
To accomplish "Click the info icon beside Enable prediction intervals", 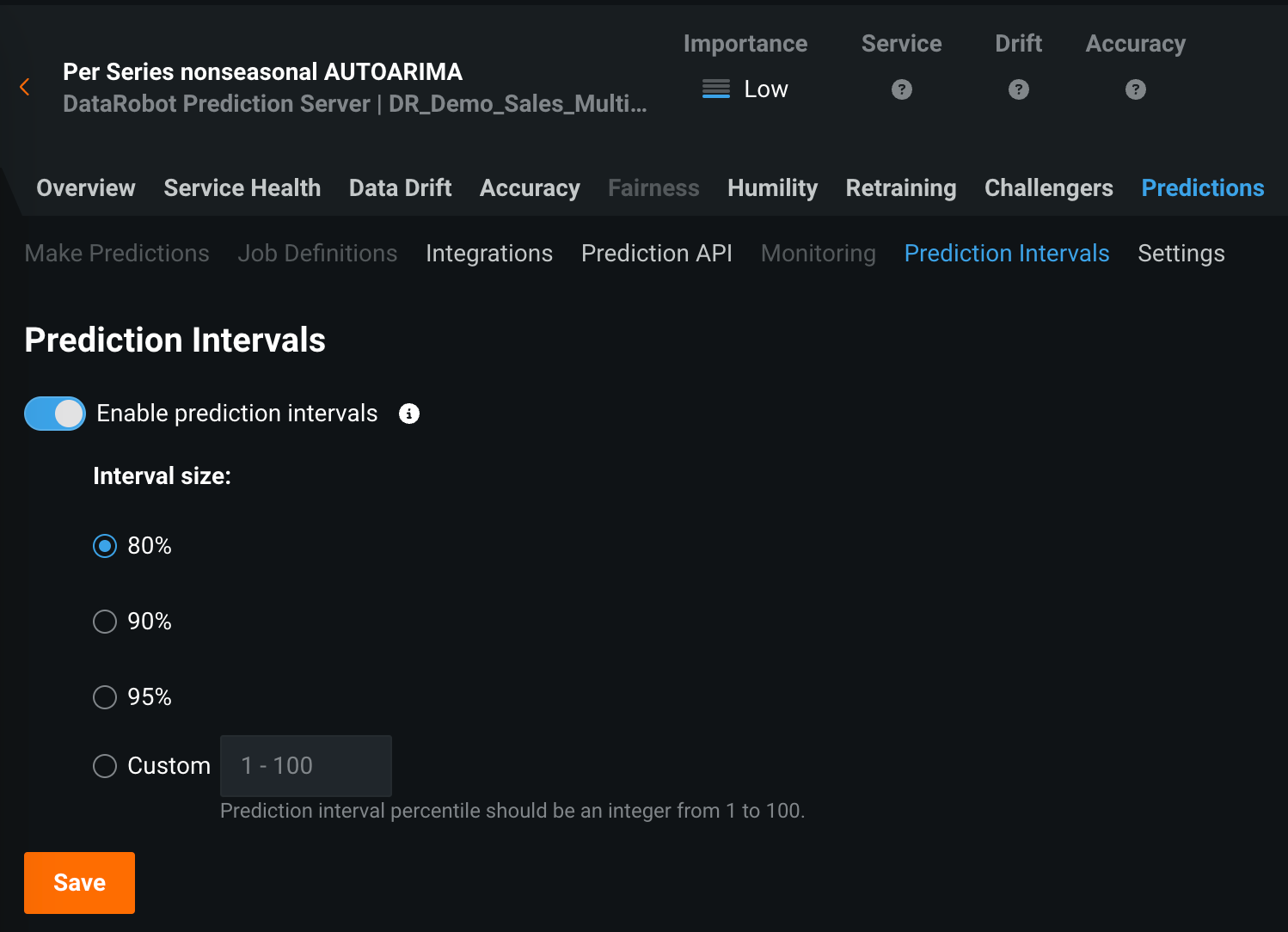I will (x=409, y=414).
